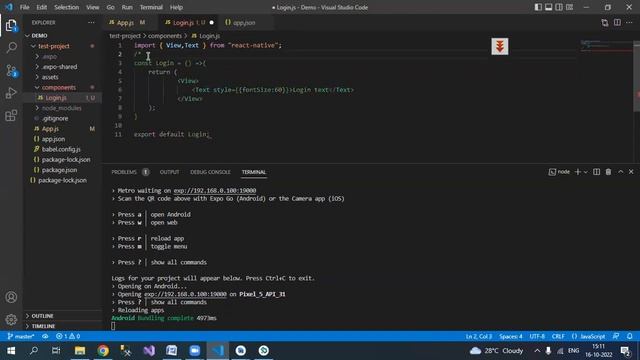Open the terminal launch profile dropdown arrow
Screen dimensions: 640x360
click(x=585, y=172)
